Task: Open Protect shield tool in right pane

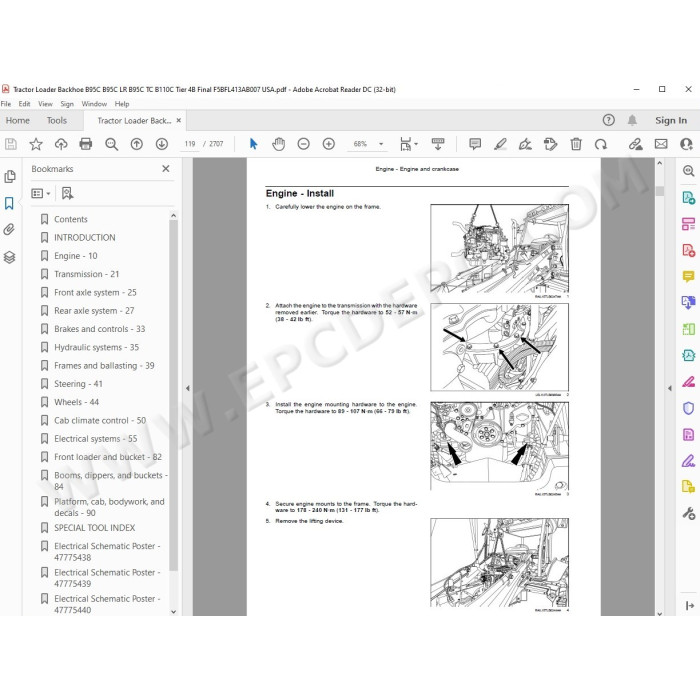Action: 688,408
